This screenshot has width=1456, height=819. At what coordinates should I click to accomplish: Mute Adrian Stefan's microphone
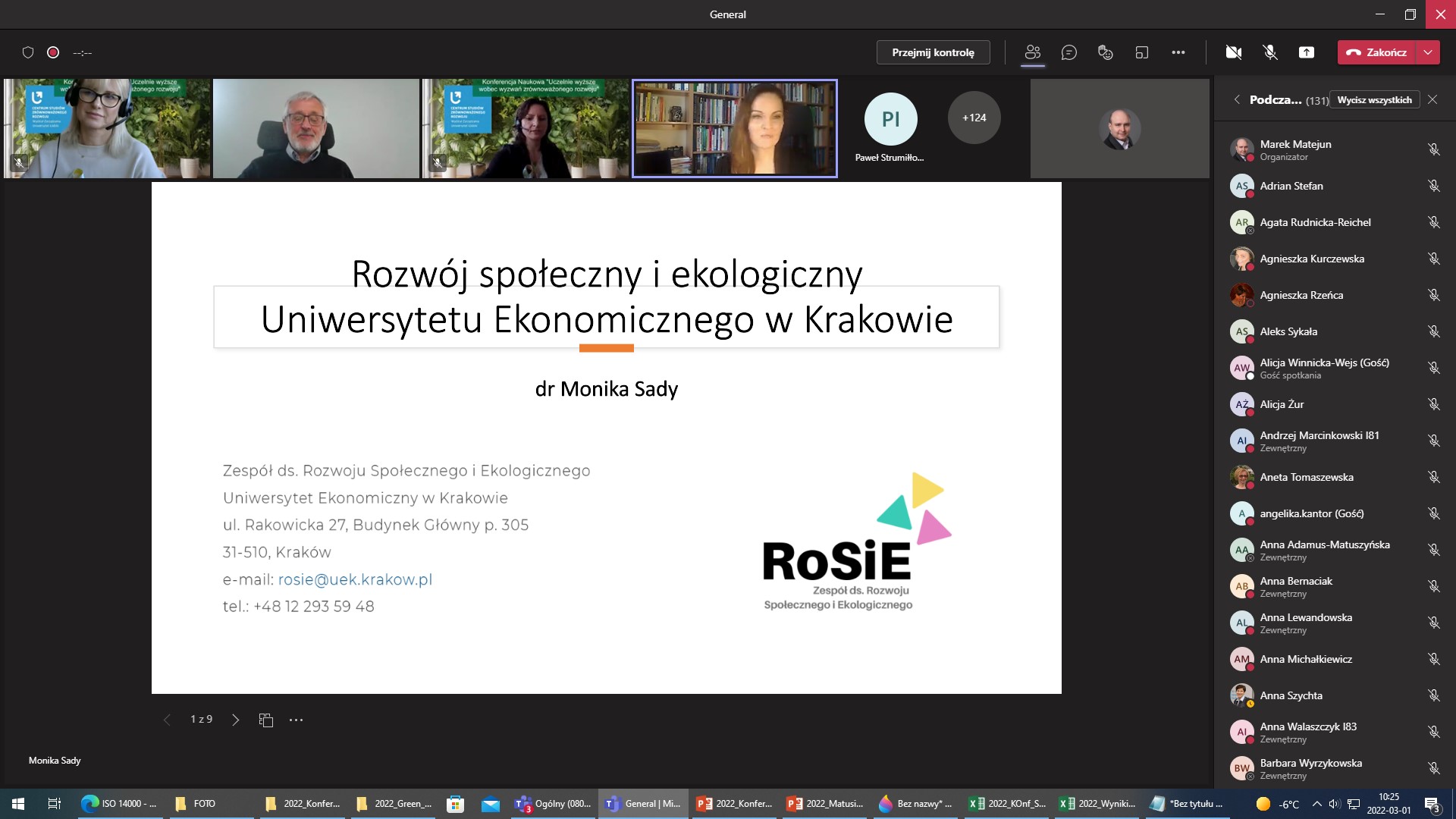1433,186
